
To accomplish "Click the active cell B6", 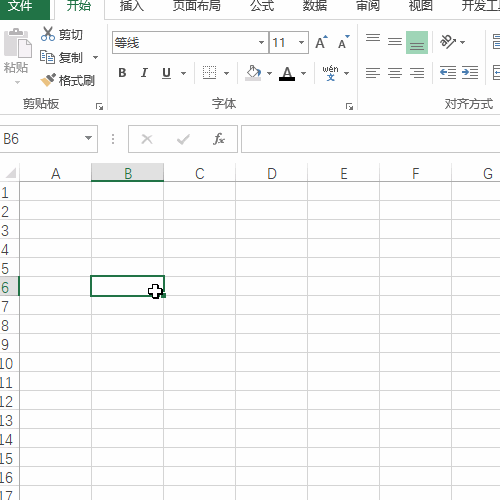I will (x=127, y=286).
